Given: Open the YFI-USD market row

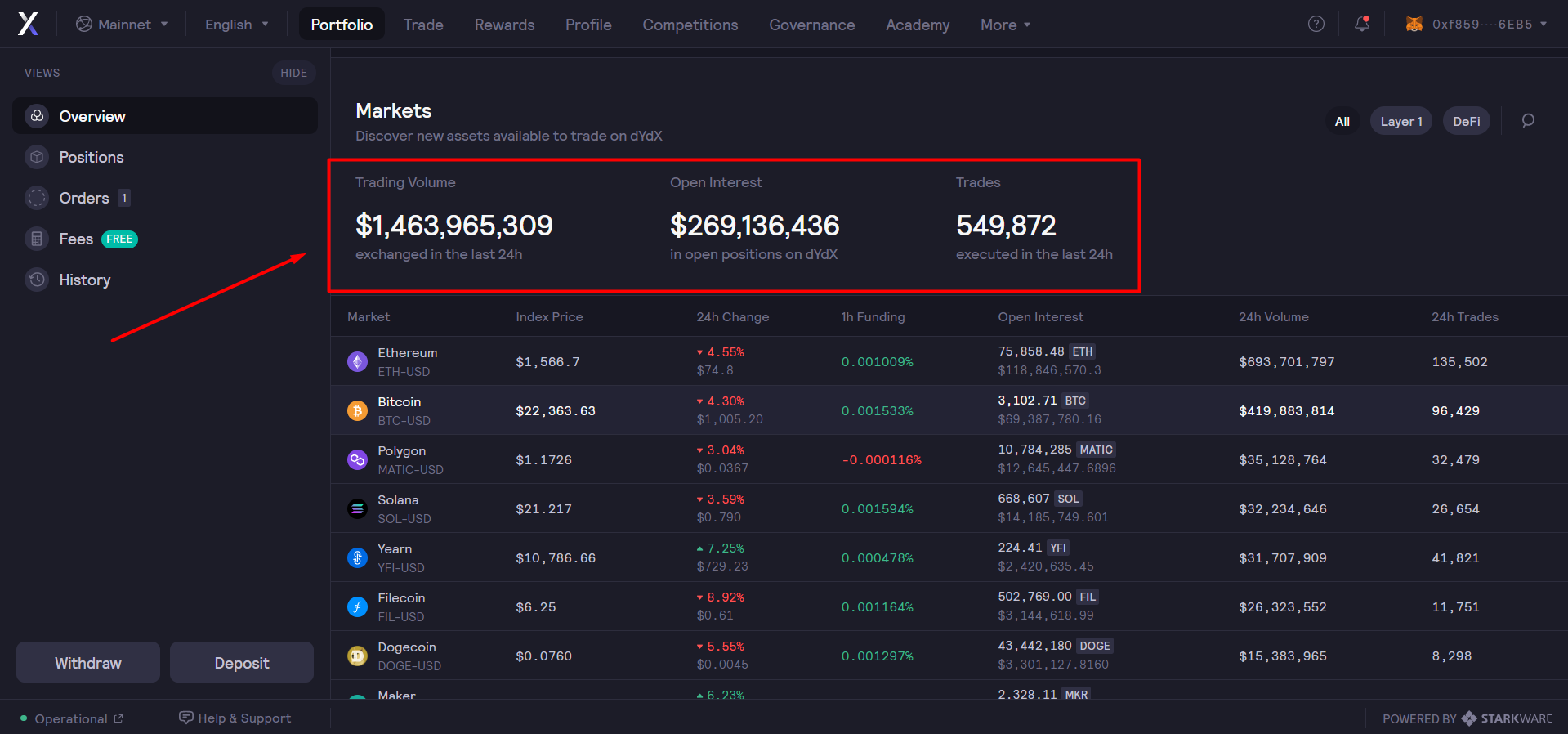Looking at the screenshot, I should (x=949, y=557).
